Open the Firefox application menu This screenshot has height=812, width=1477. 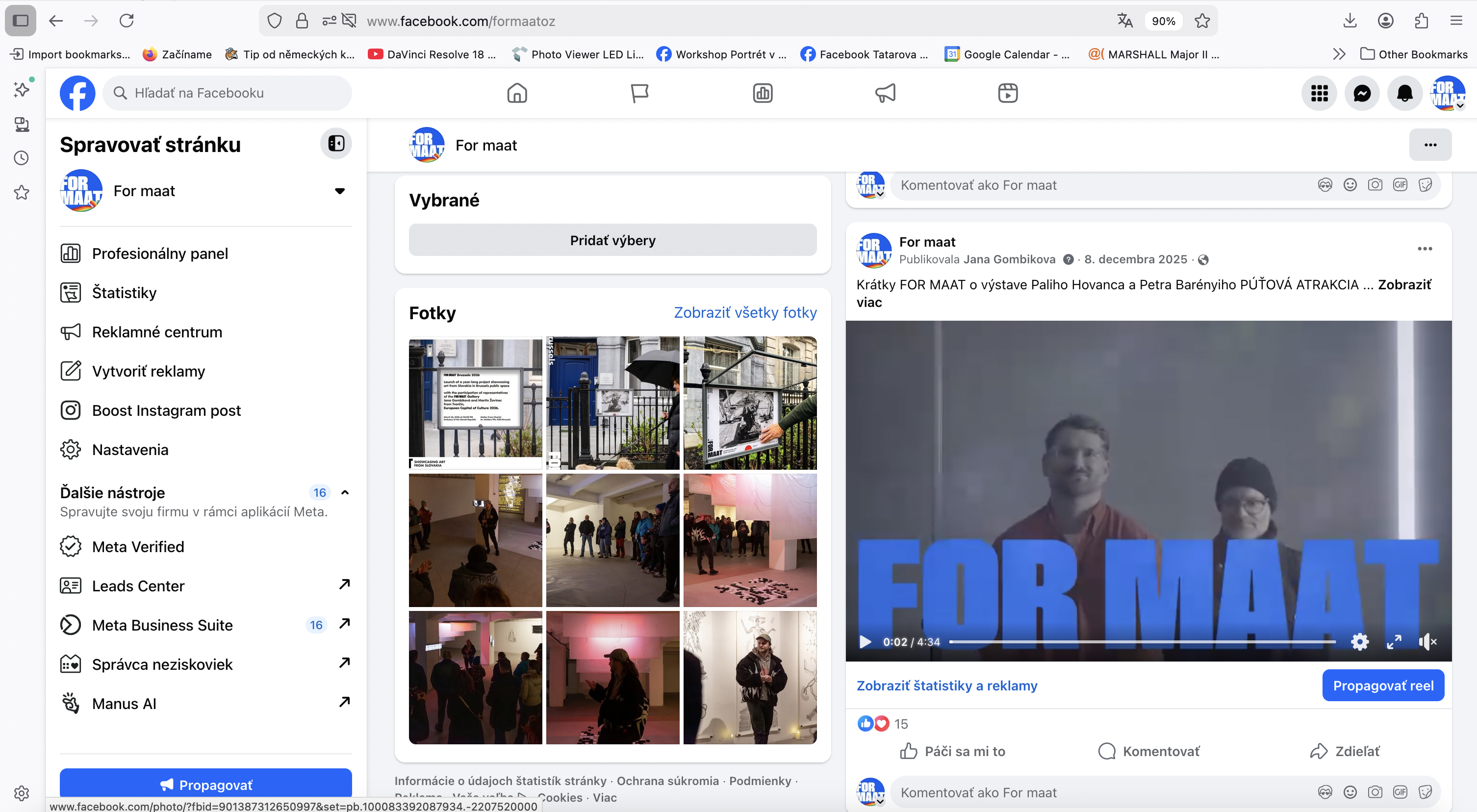pos(1456,21)
